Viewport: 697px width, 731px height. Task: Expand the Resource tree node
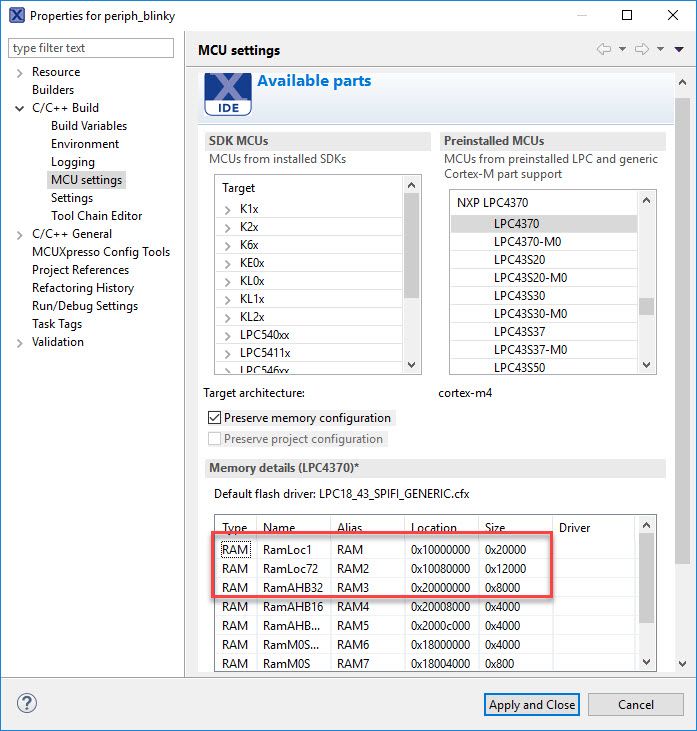tap(20, 73)
